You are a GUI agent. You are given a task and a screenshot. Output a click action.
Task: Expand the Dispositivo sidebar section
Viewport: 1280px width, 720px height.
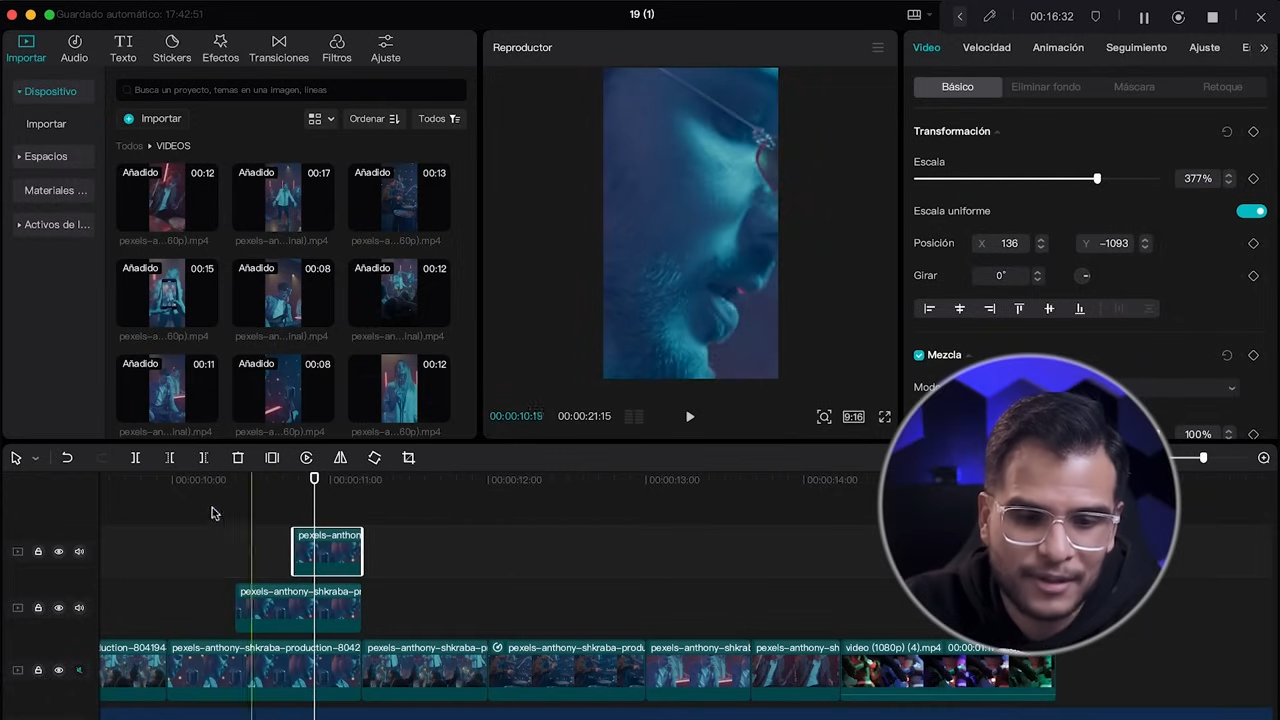[50, 91]
